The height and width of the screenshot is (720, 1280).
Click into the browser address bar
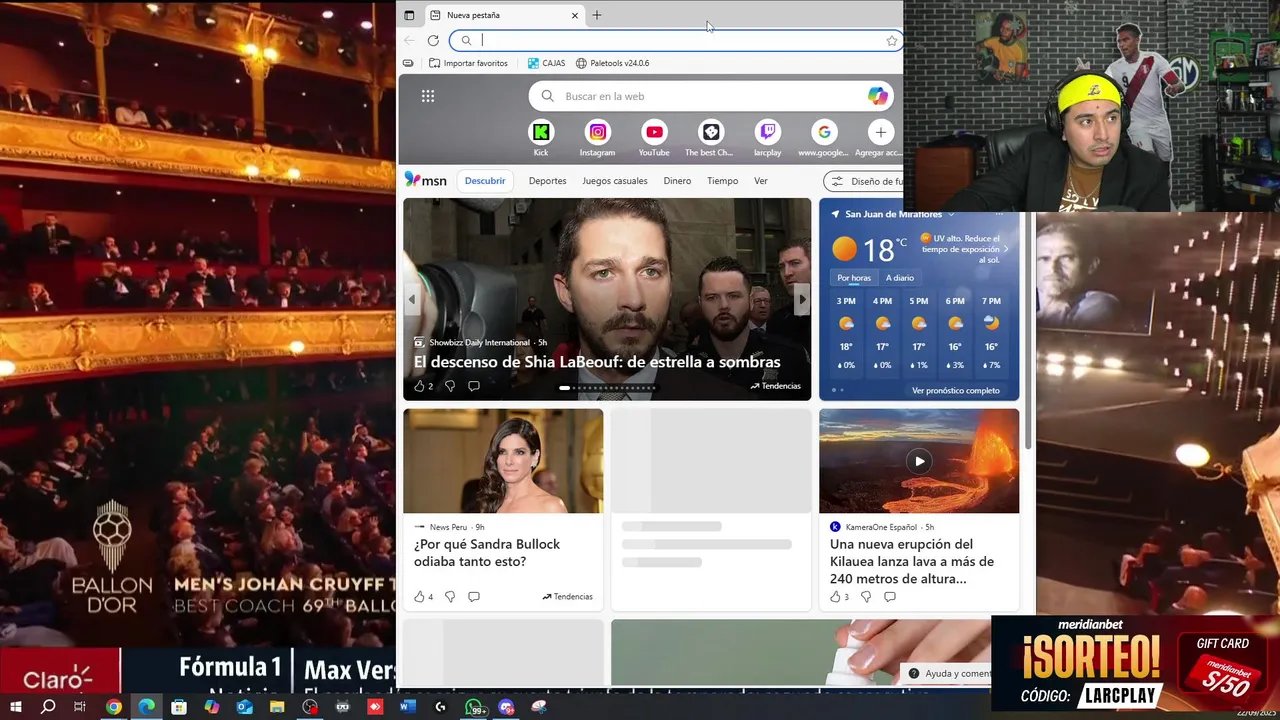pos(676,41)
